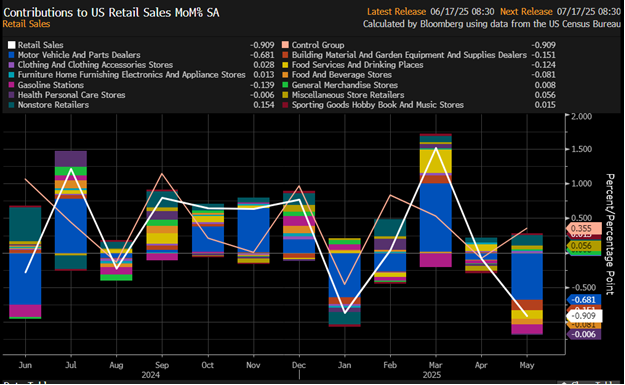The height and width of the screenshot is (385, 625).
Task: Click the Food Services And Drinking Places swatch
Action: [285, 65]
